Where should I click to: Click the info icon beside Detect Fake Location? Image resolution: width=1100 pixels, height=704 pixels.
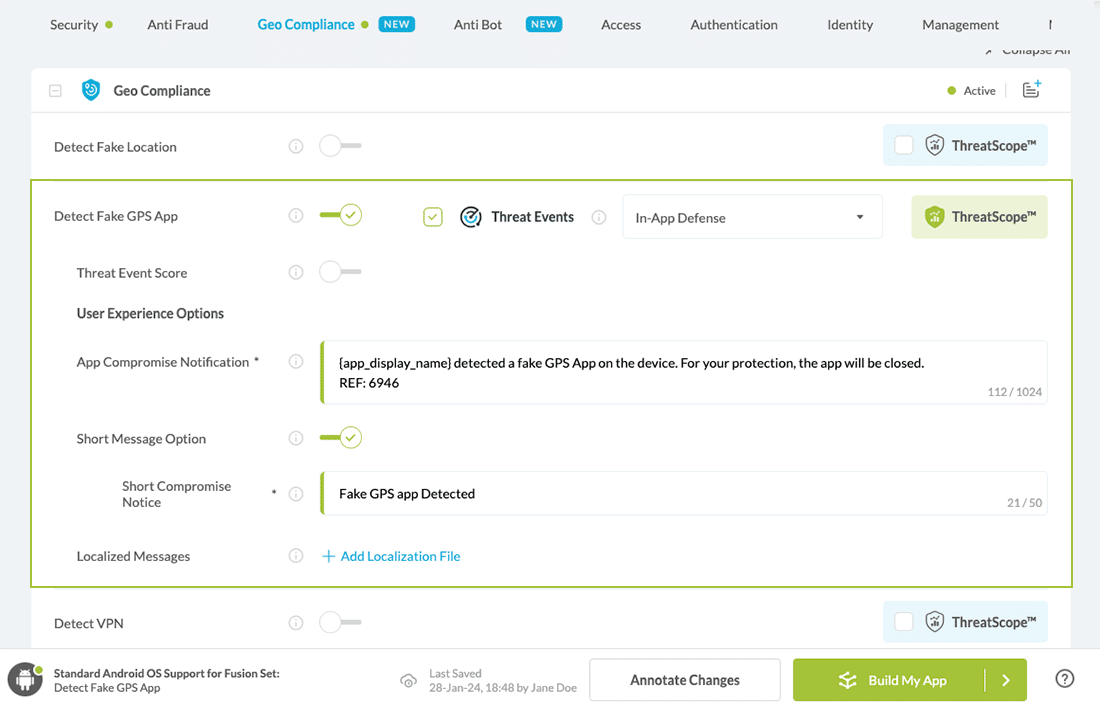(x=296, y=147)
